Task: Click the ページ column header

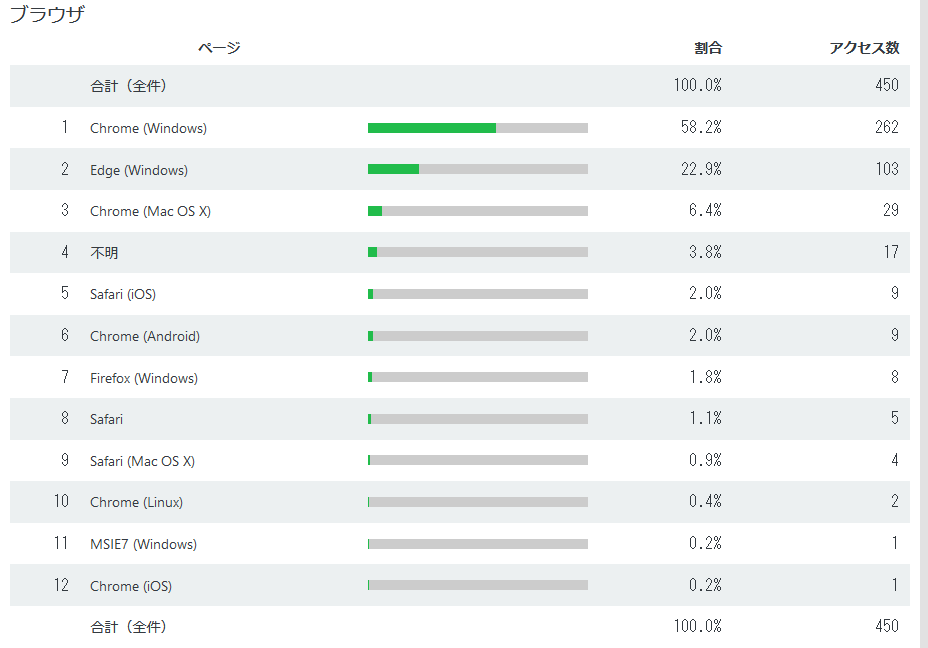Action: click(218, 48)
